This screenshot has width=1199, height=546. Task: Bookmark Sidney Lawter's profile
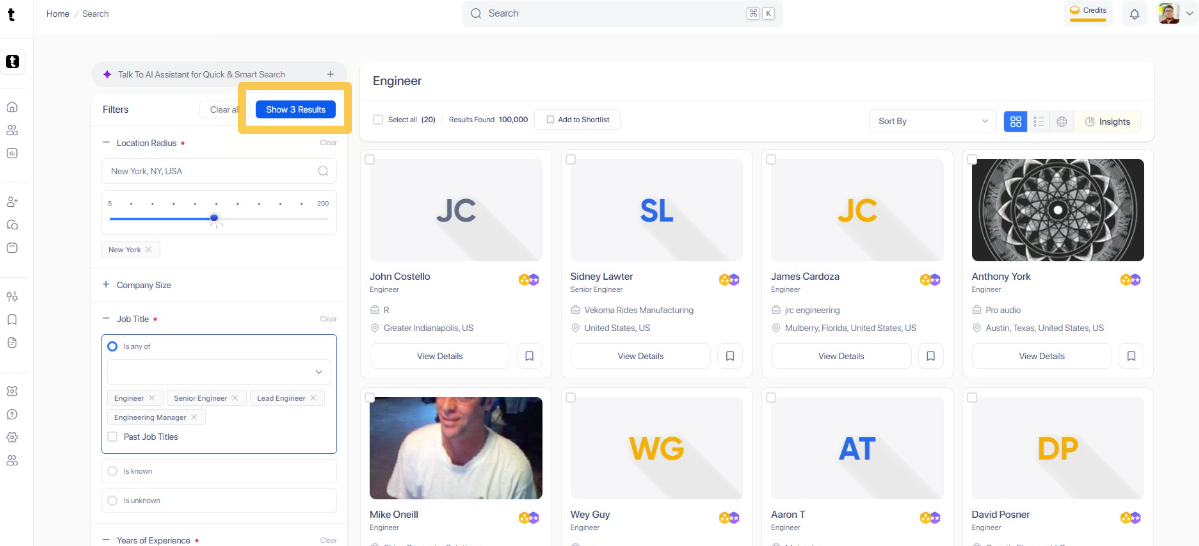(x=730, y=356)
